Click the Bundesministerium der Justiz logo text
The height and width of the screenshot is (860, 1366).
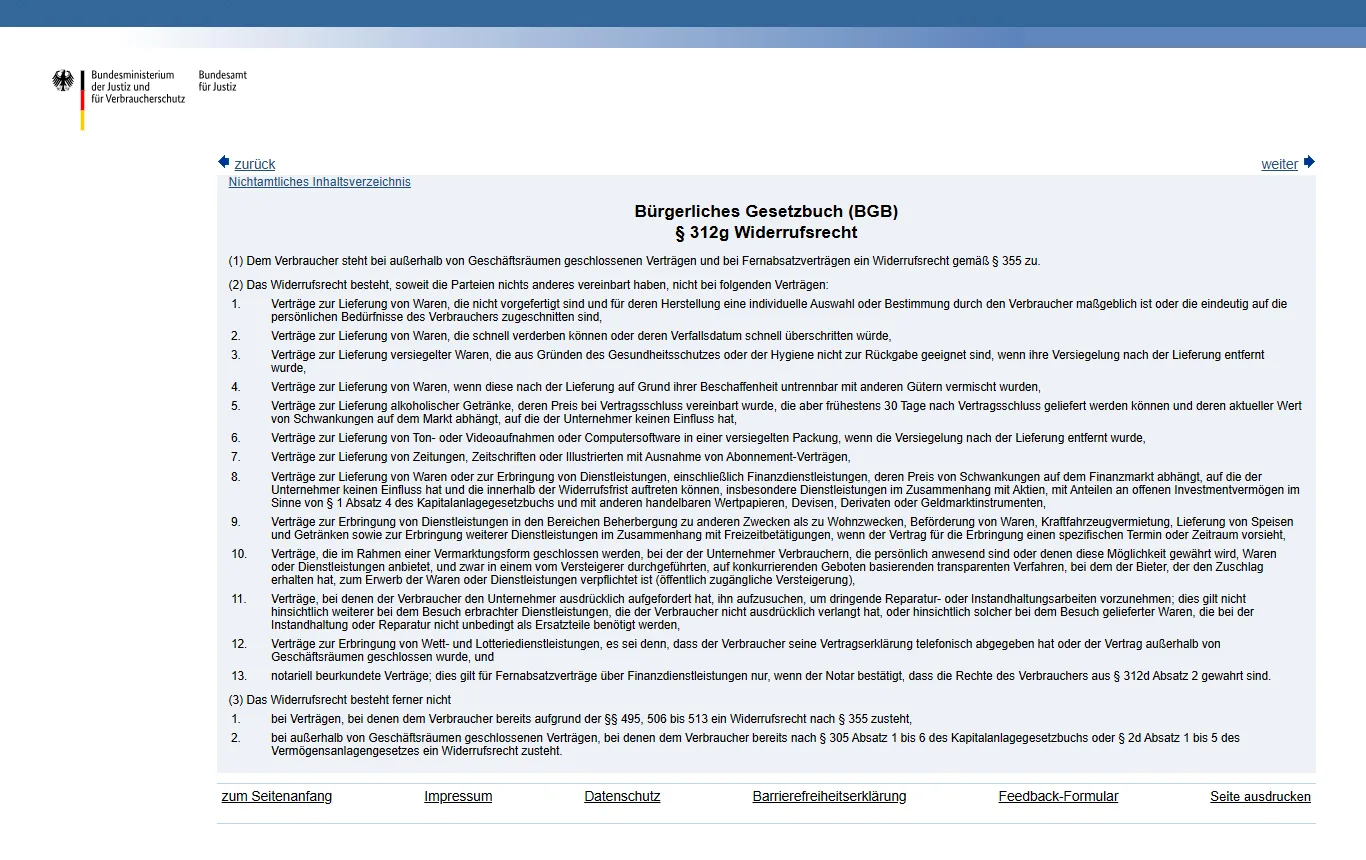(138, 87)
